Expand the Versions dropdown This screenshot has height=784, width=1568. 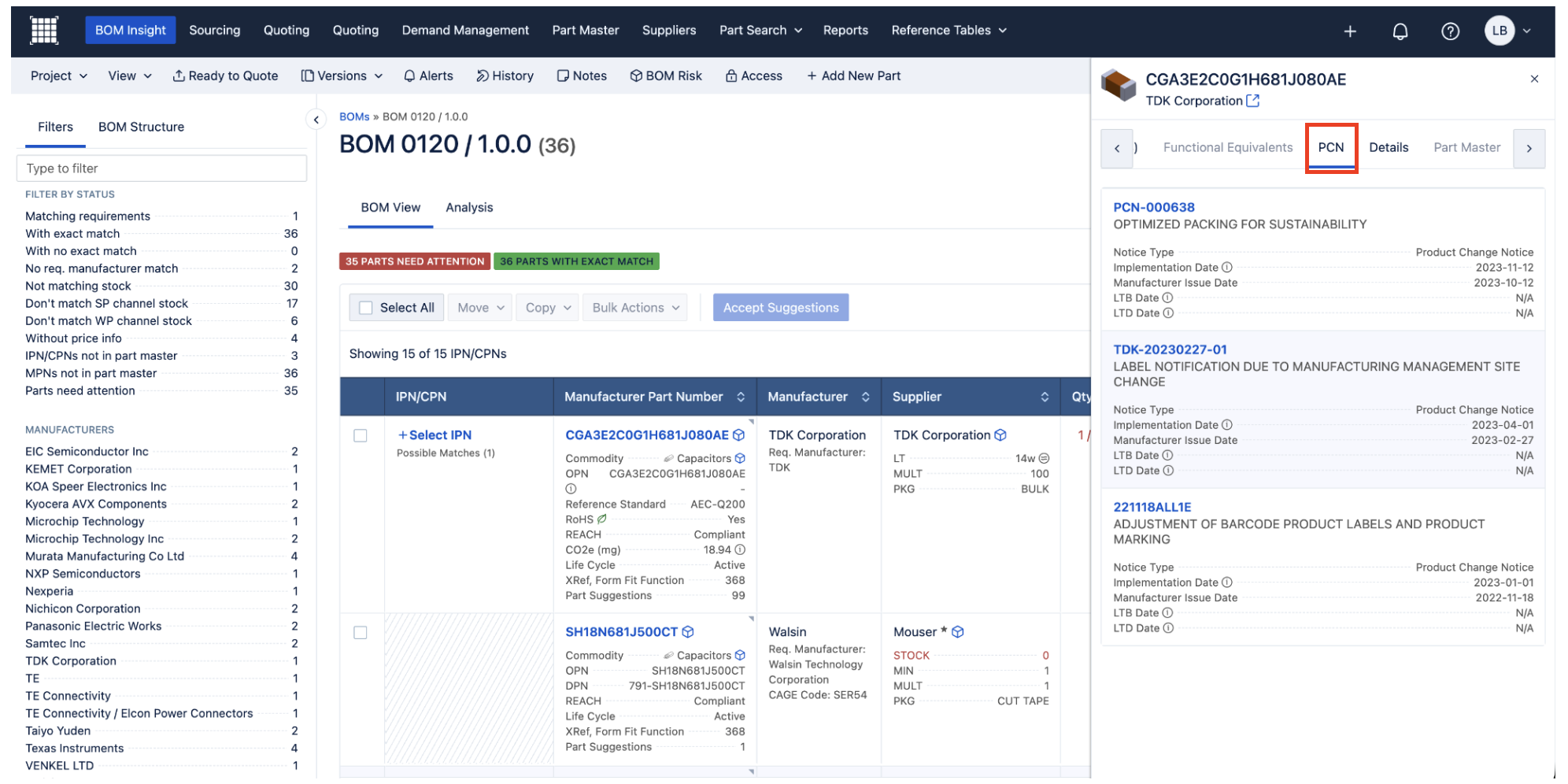coord(342,76)
